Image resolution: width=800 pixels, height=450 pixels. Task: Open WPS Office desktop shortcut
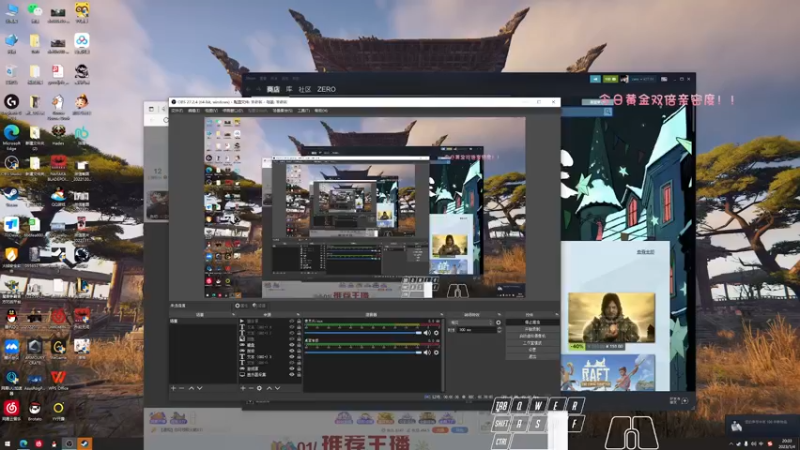[x=58, y=381]
